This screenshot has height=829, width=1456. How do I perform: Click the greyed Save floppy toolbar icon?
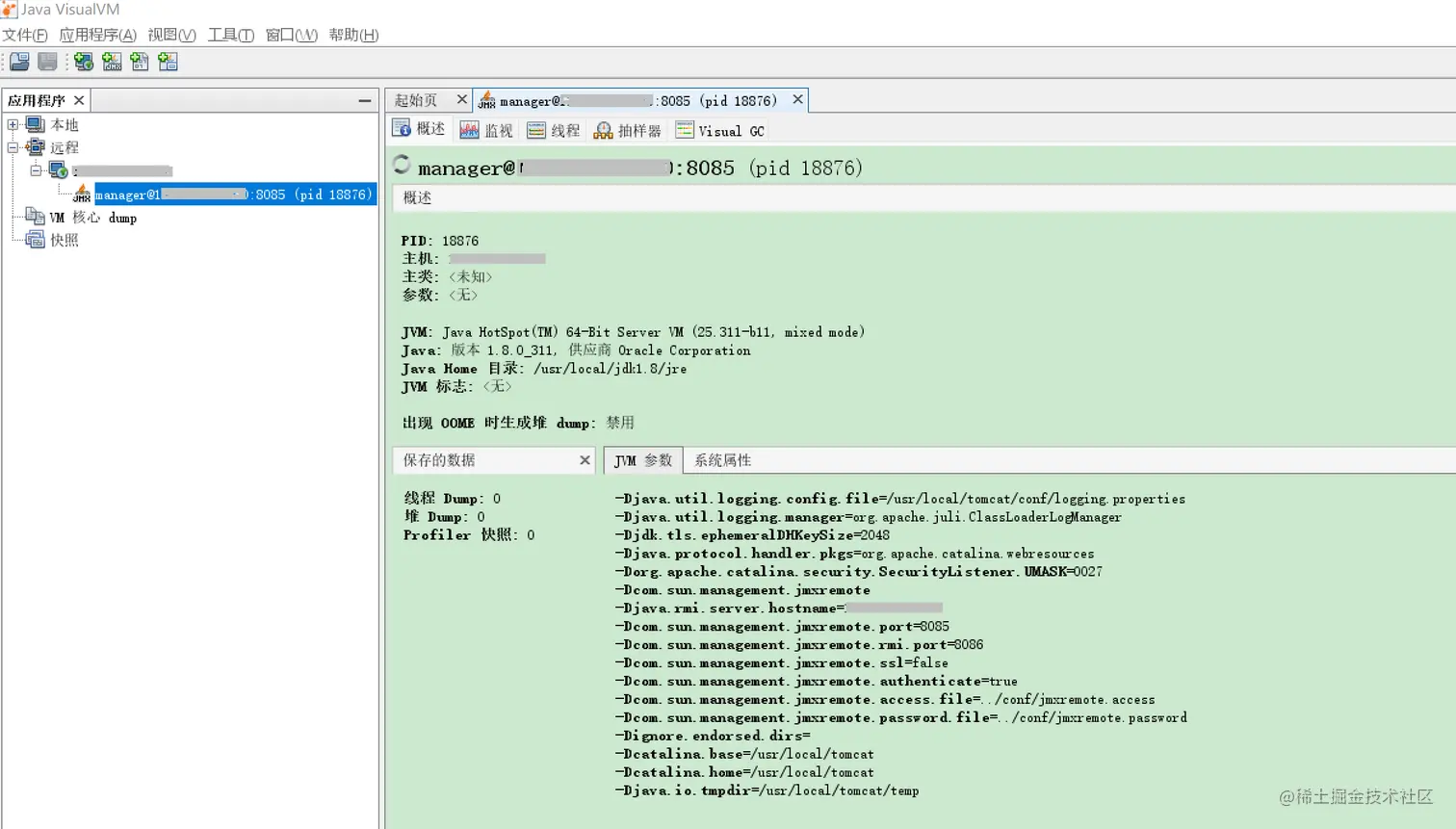pos(47,62)
